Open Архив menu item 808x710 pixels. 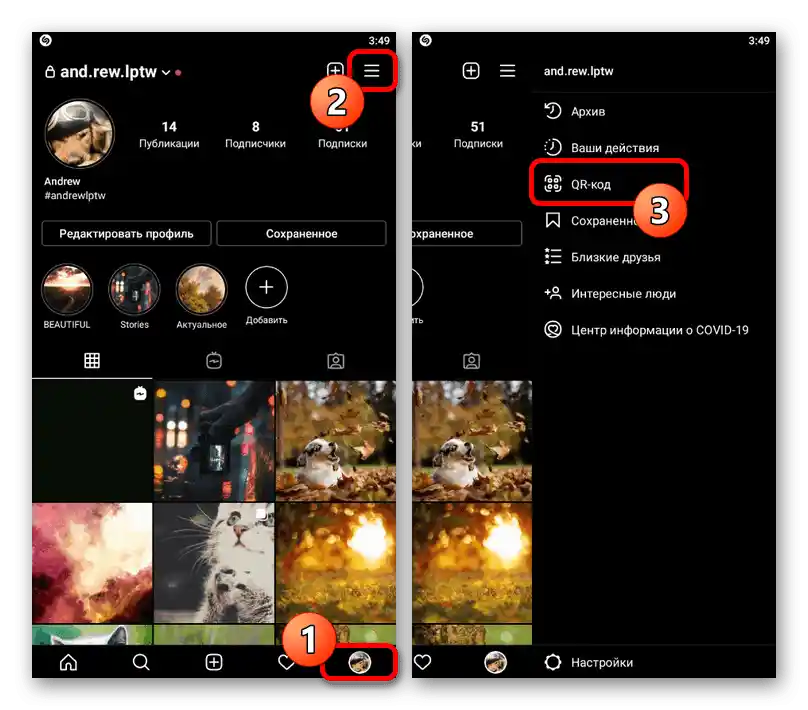point(654,111)
